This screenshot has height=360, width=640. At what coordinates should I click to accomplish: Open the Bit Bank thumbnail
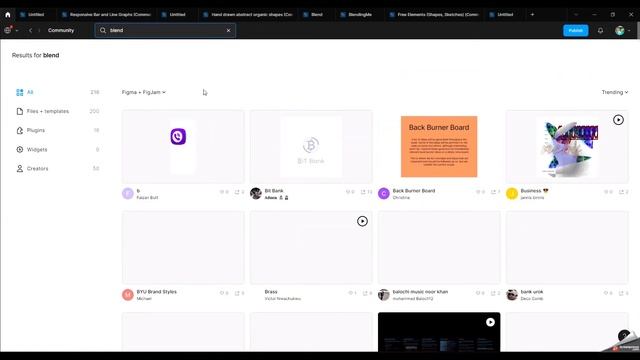point(311,147)
